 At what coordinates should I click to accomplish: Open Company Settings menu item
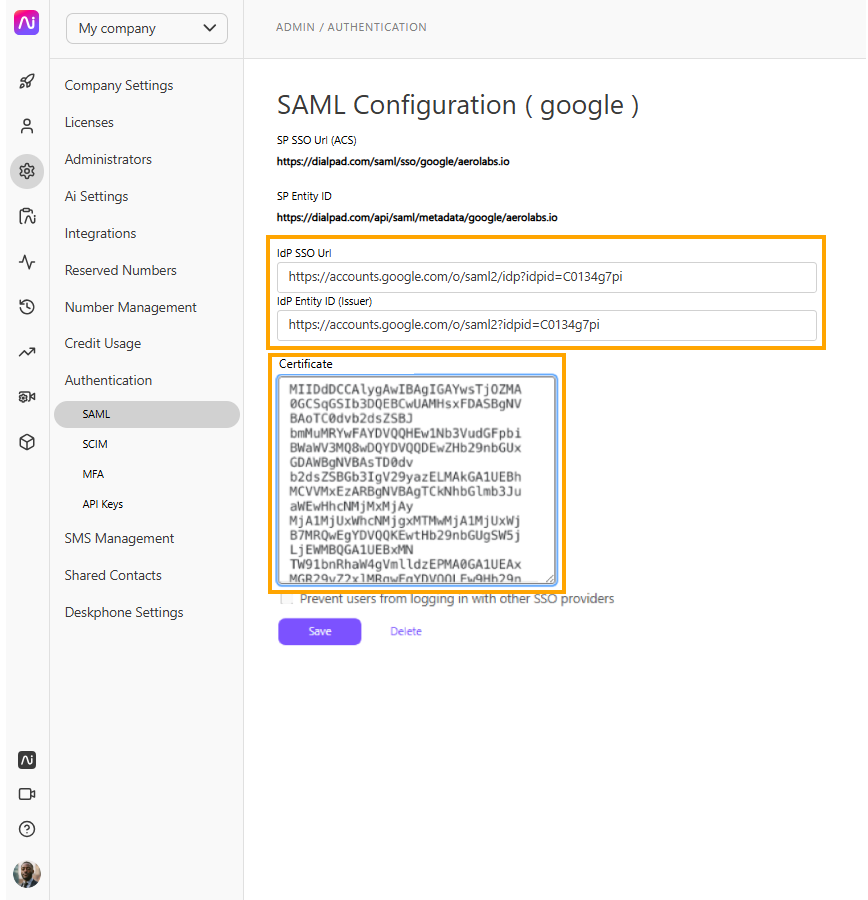(119, 85)
